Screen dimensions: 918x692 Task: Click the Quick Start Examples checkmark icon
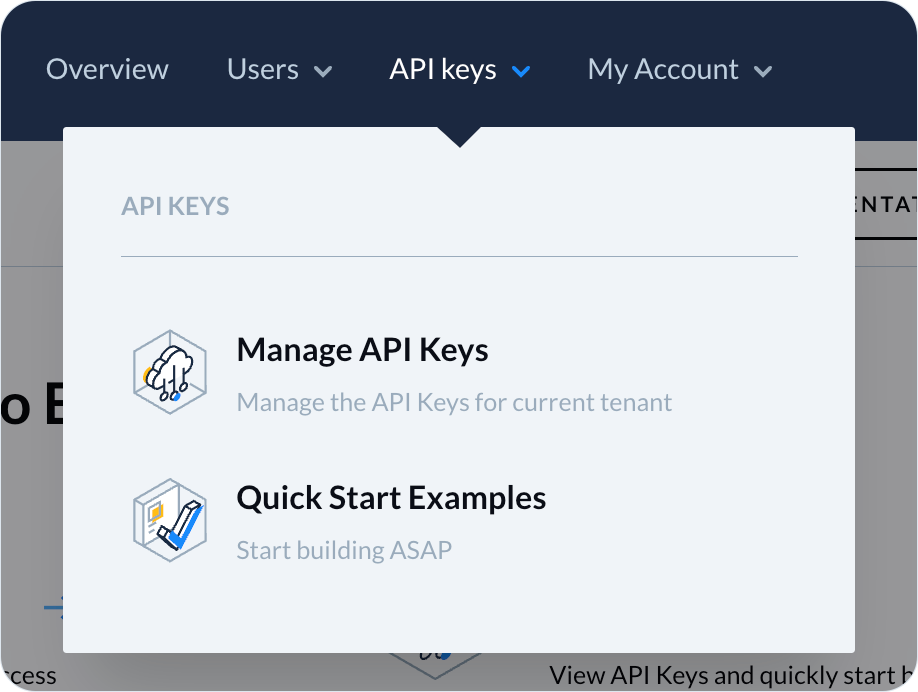(170, 520)
